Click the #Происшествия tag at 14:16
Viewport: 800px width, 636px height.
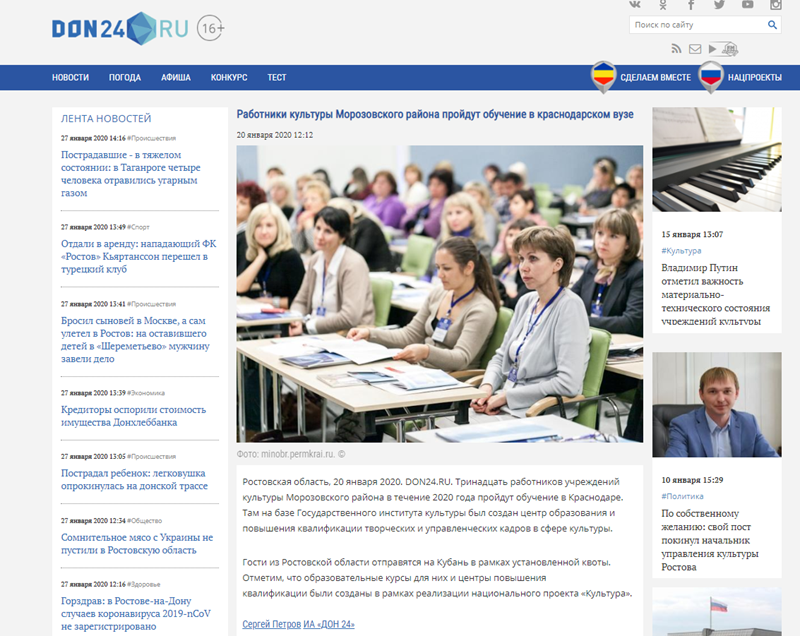152,138
